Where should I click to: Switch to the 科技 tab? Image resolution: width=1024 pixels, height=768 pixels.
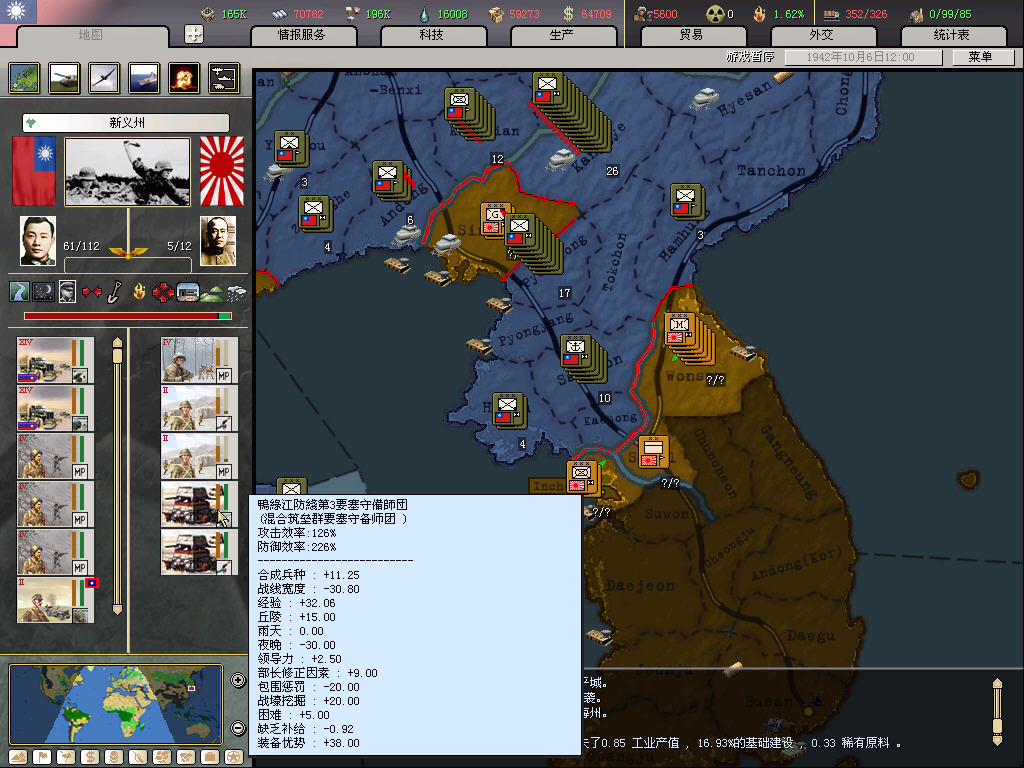(x=431, y=35)
